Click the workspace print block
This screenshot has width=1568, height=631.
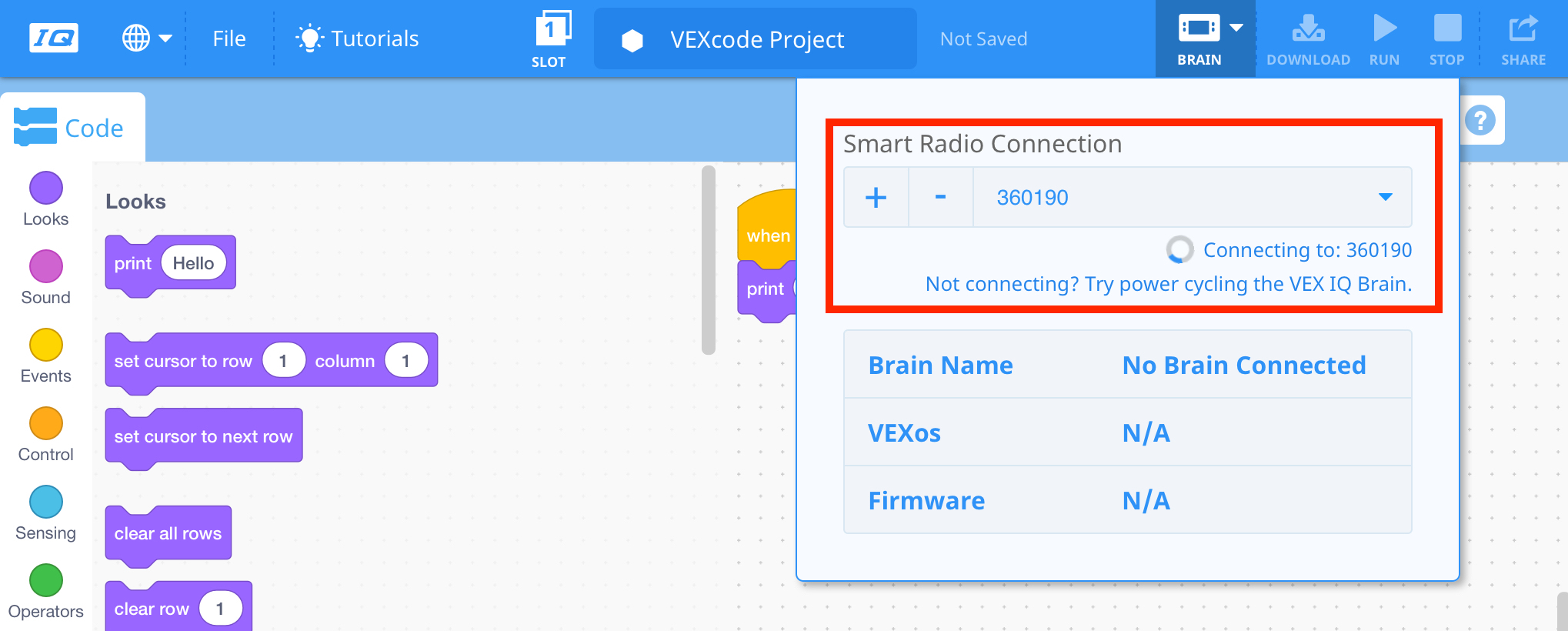767,290
